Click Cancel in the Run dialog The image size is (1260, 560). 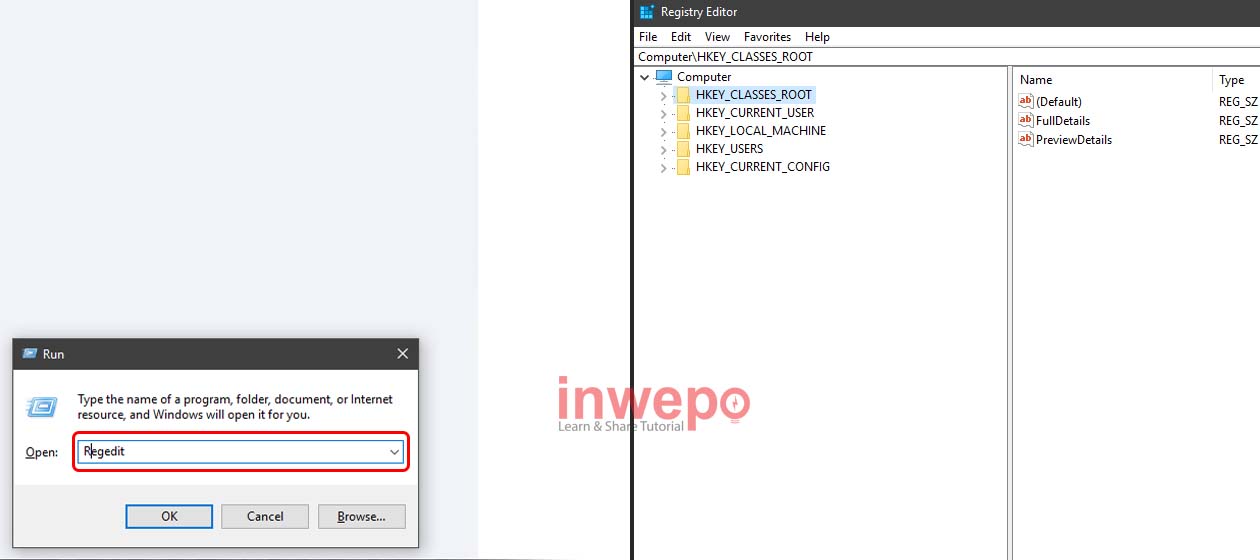[x=265, y=516]
